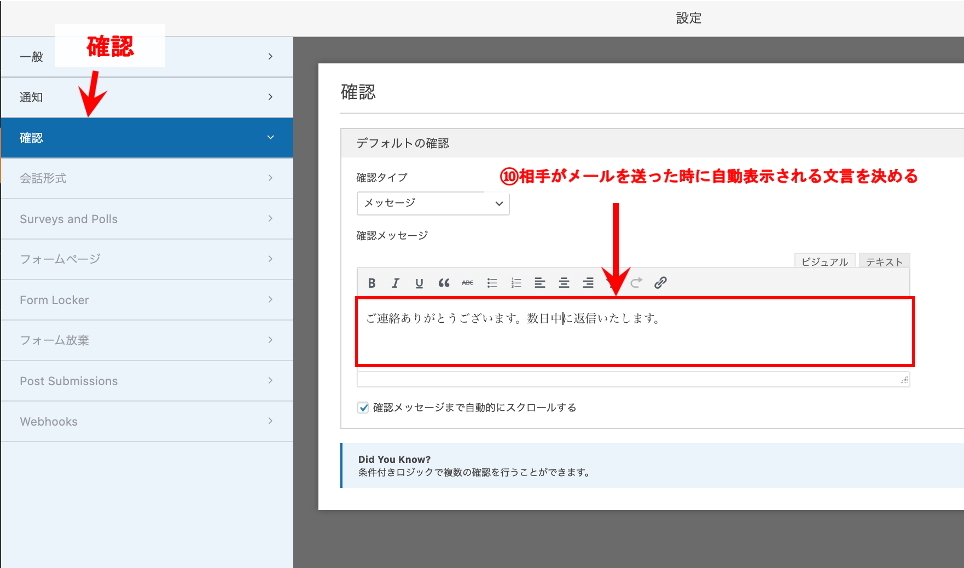The height and width of the screenshot is (568, 964).
Task: Toggle italic formatting in the editor
Action: click(x=395, y=283)
